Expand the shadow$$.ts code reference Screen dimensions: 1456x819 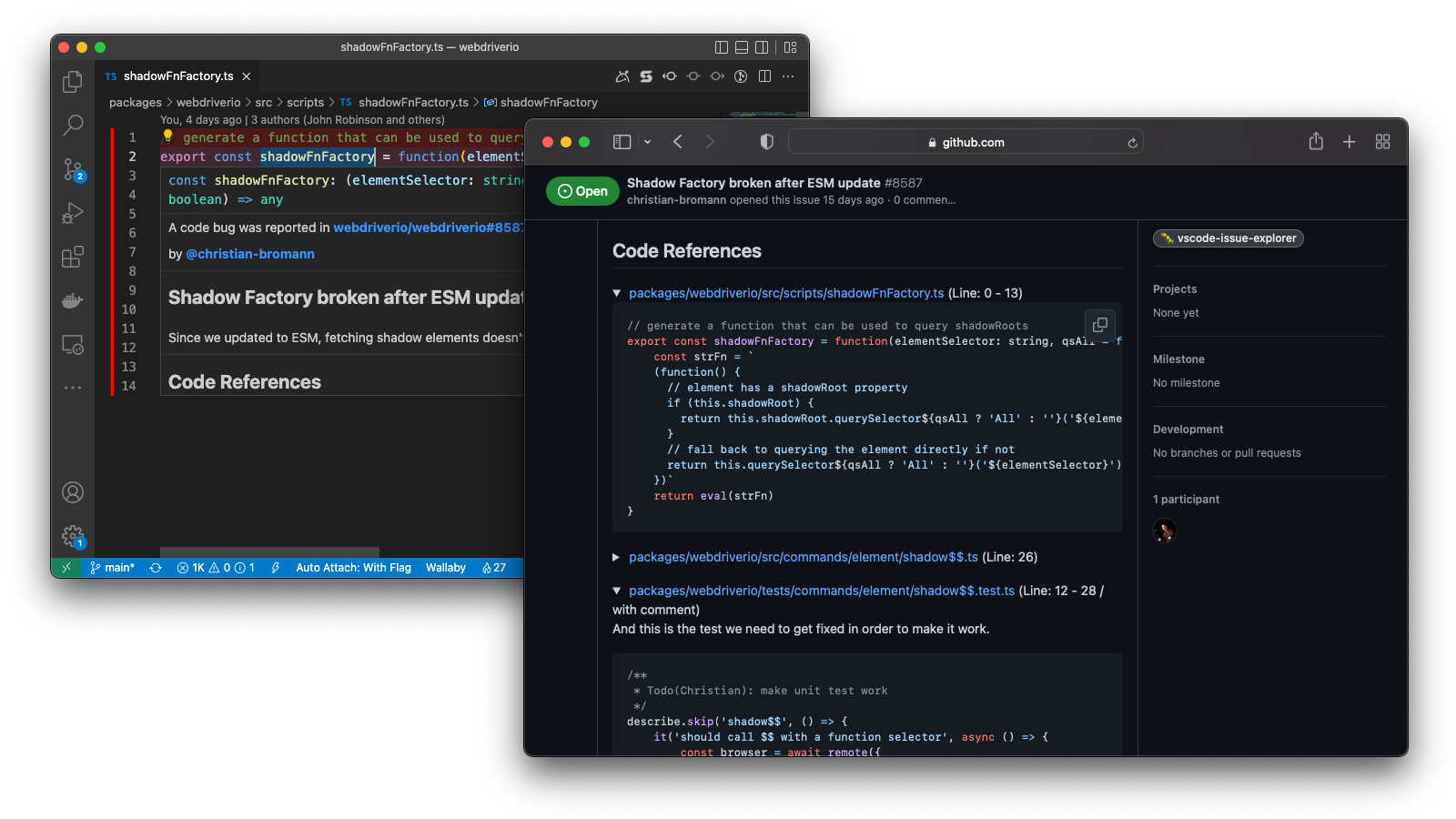[x=617, y=557]
